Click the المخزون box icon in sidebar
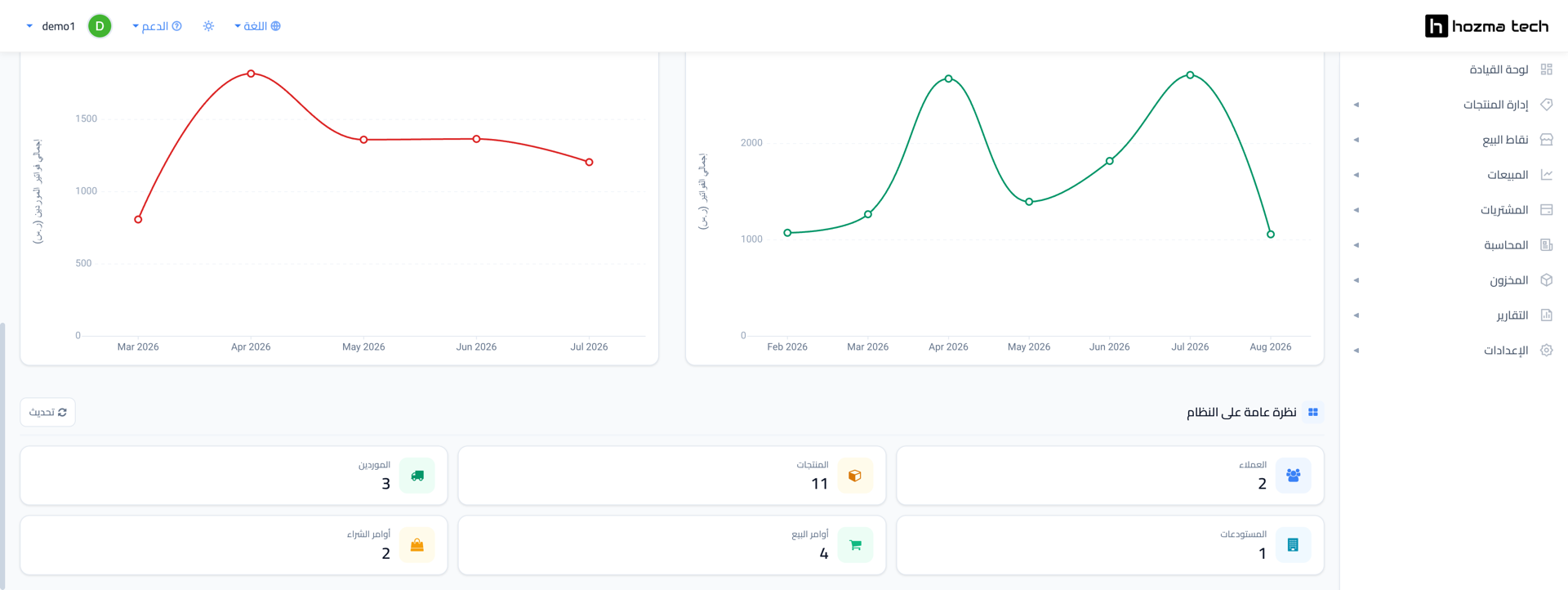The image size is (1568, 590). point(1546,280)
